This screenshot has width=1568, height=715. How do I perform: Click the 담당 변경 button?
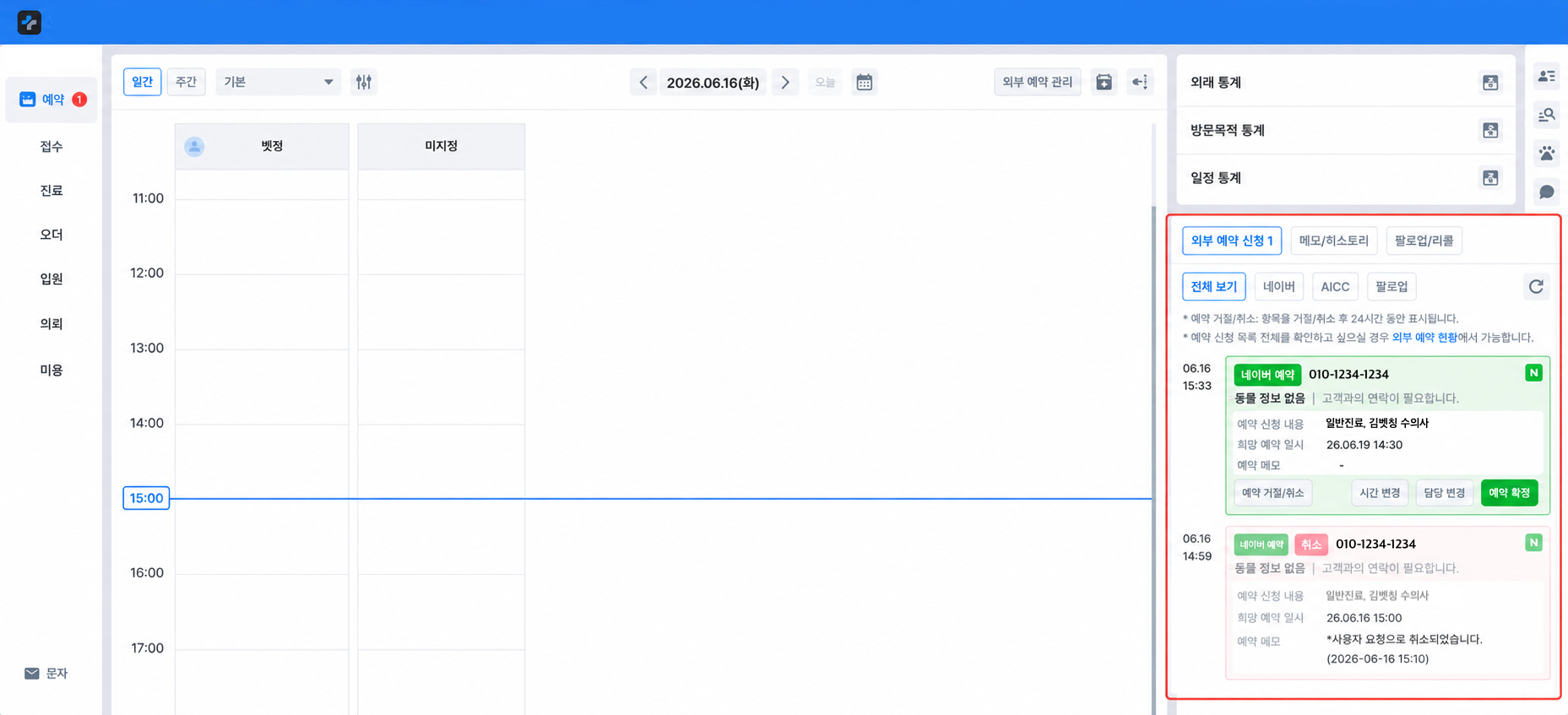[x=1444, y=493]
